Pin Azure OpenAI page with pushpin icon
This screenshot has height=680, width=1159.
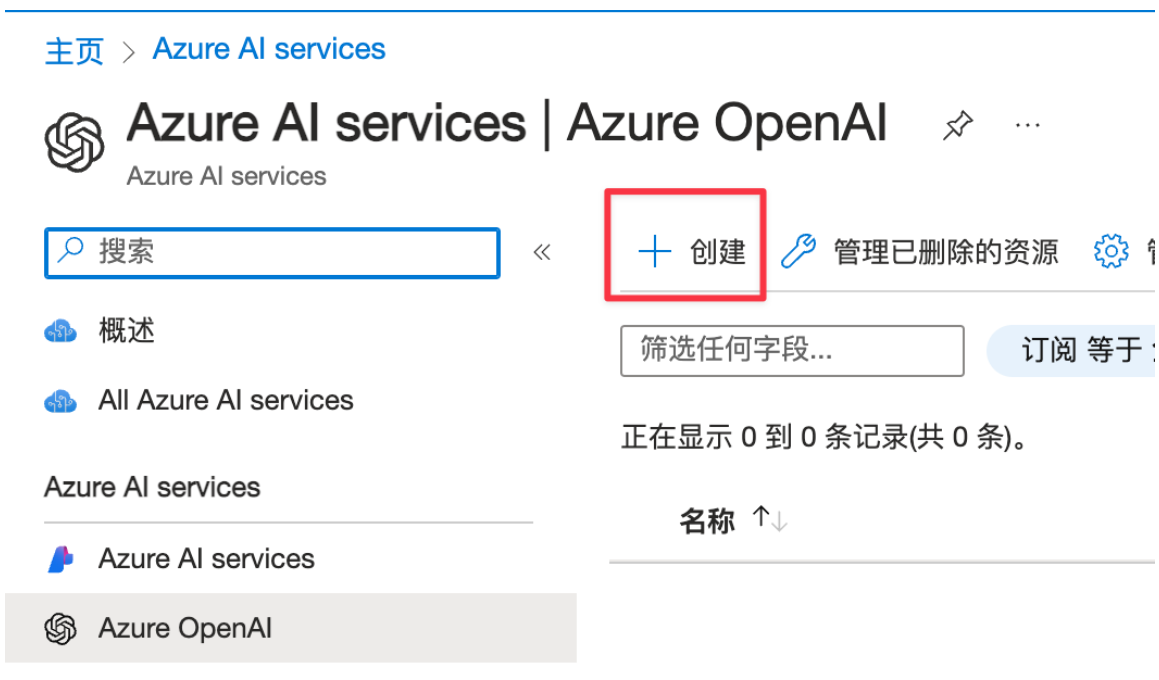(957, 126)
